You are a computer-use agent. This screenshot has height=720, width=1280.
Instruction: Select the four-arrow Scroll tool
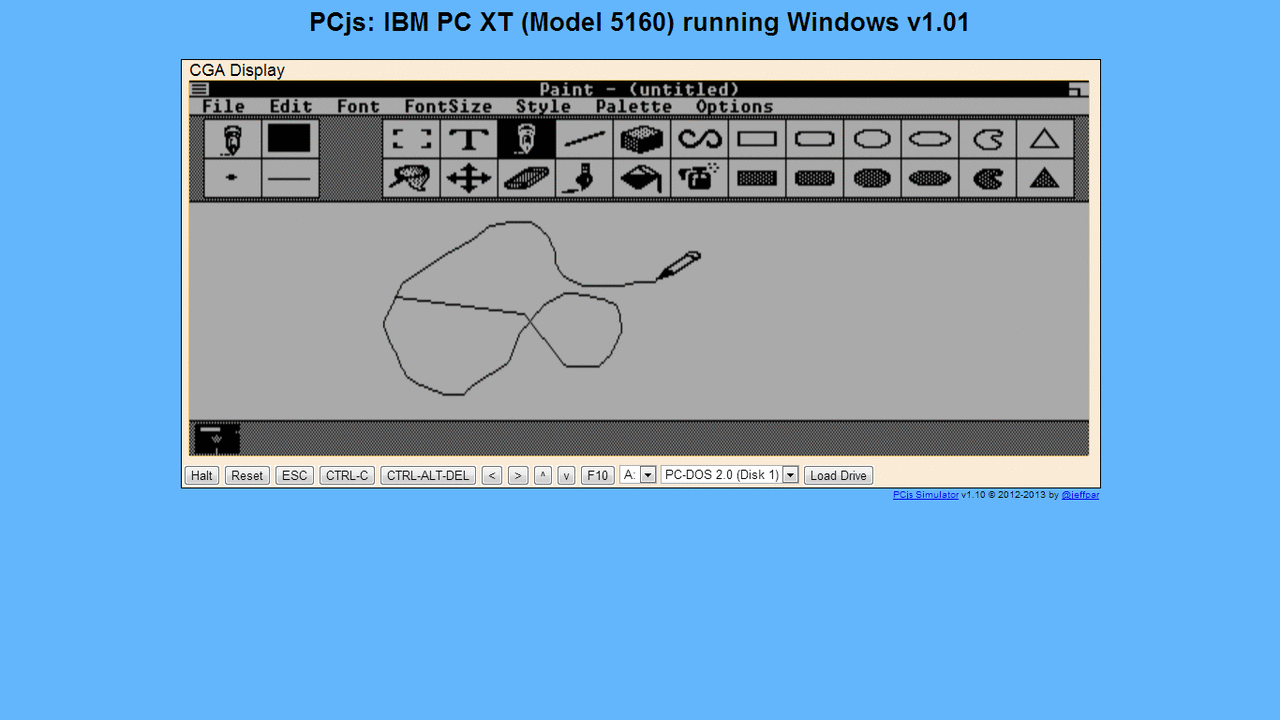pos(469,178)
